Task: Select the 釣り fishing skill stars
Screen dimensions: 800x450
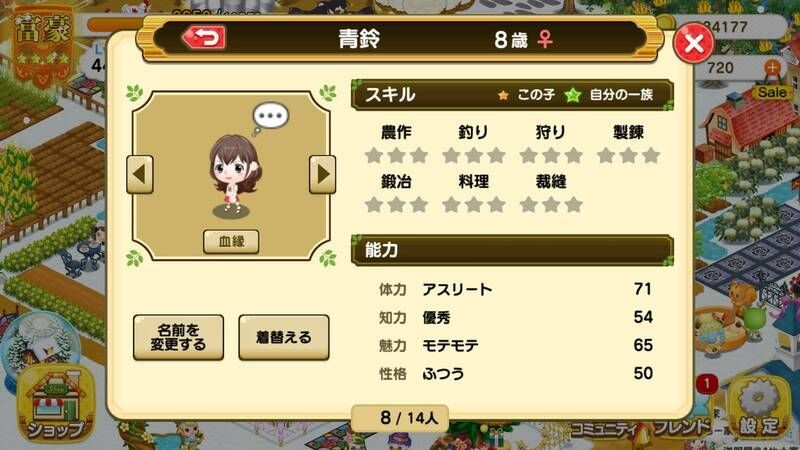Action: point(473,156)
